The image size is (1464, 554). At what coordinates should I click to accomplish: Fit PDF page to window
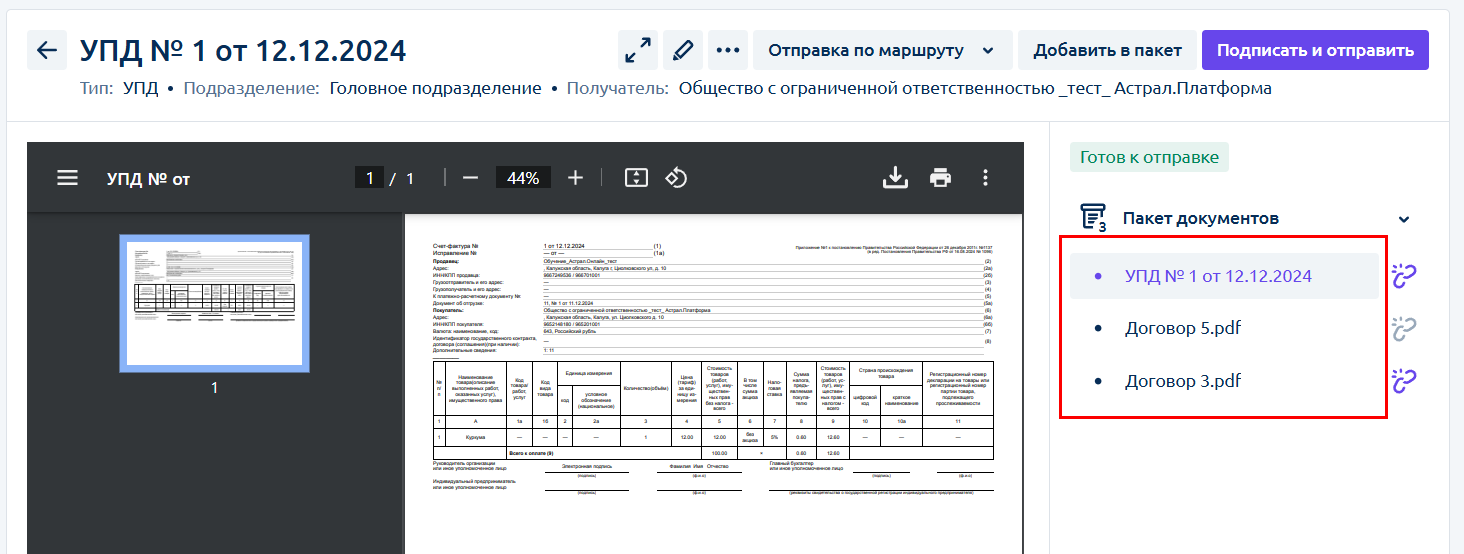coord(636,178)
